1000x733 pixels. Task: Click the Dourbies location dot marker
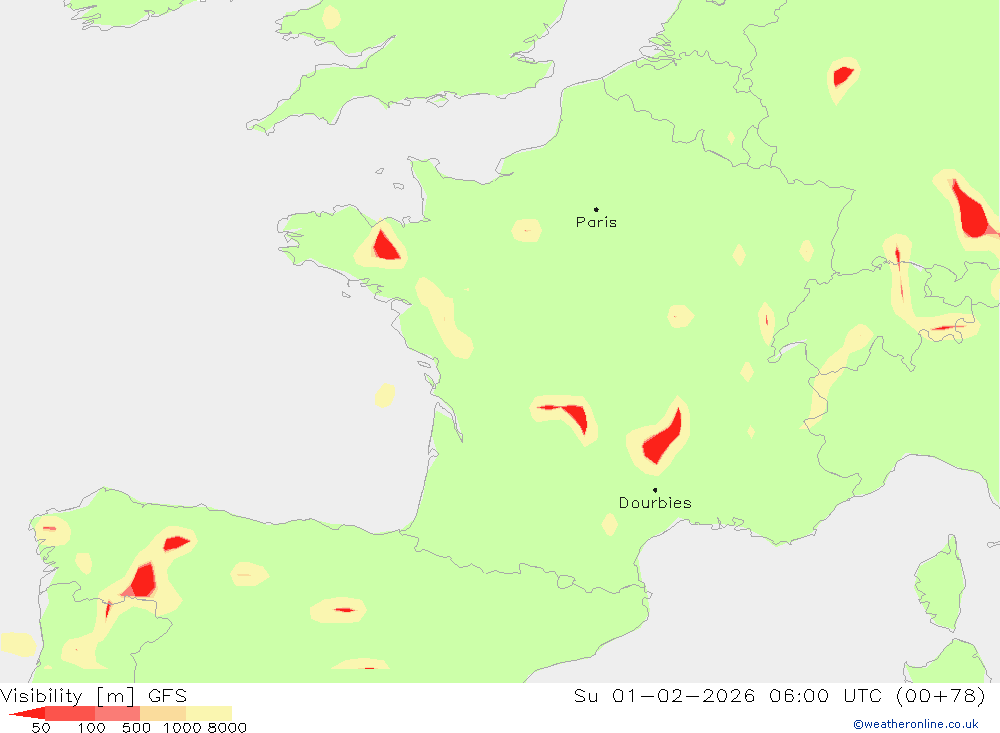coord(655,490)
